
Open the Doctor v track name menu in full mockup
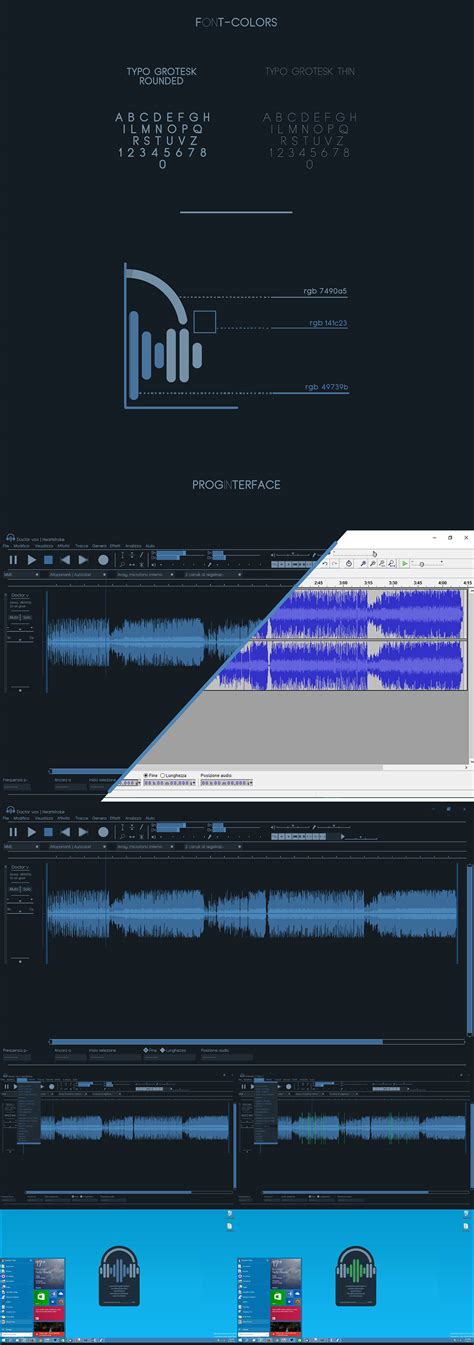tap(21, 866)
